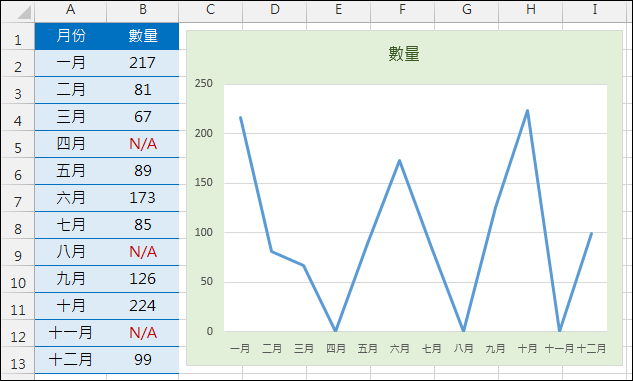633x381 pixels.
Task: Select column E header
Action: pyautogui.click(x=338, y=10)
